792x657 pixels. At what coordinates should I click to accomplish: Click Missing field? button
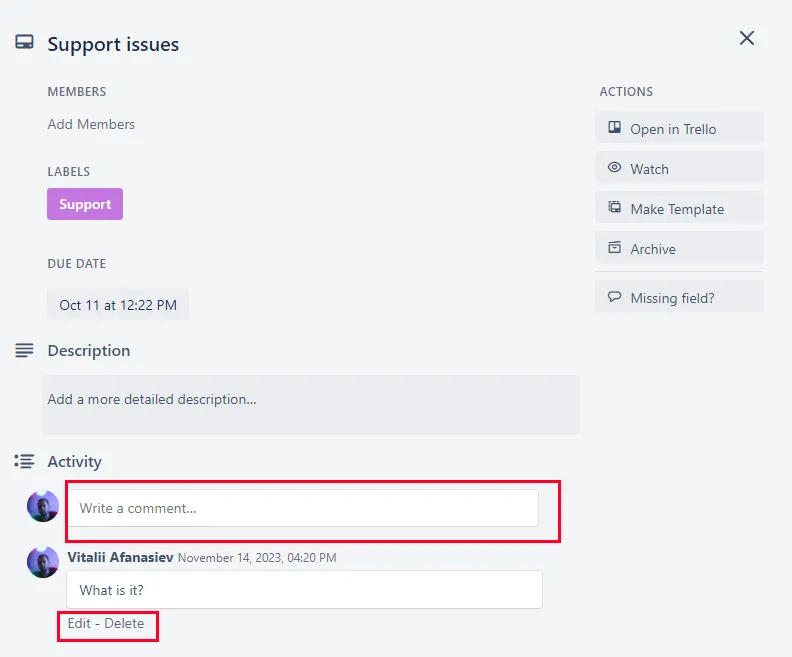tap(679, 297)
